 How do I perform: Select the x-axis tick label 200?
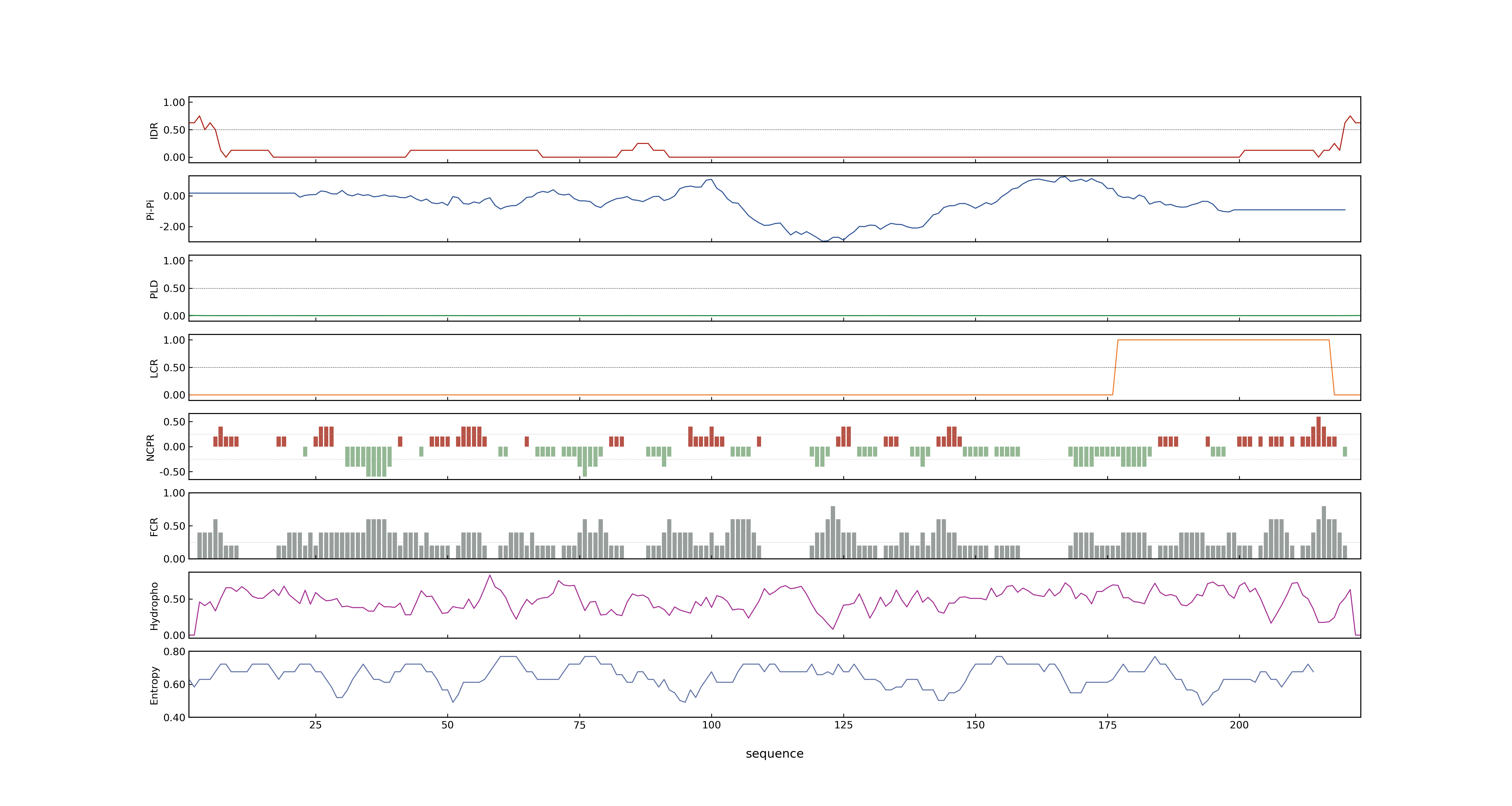coord(1239,725)
